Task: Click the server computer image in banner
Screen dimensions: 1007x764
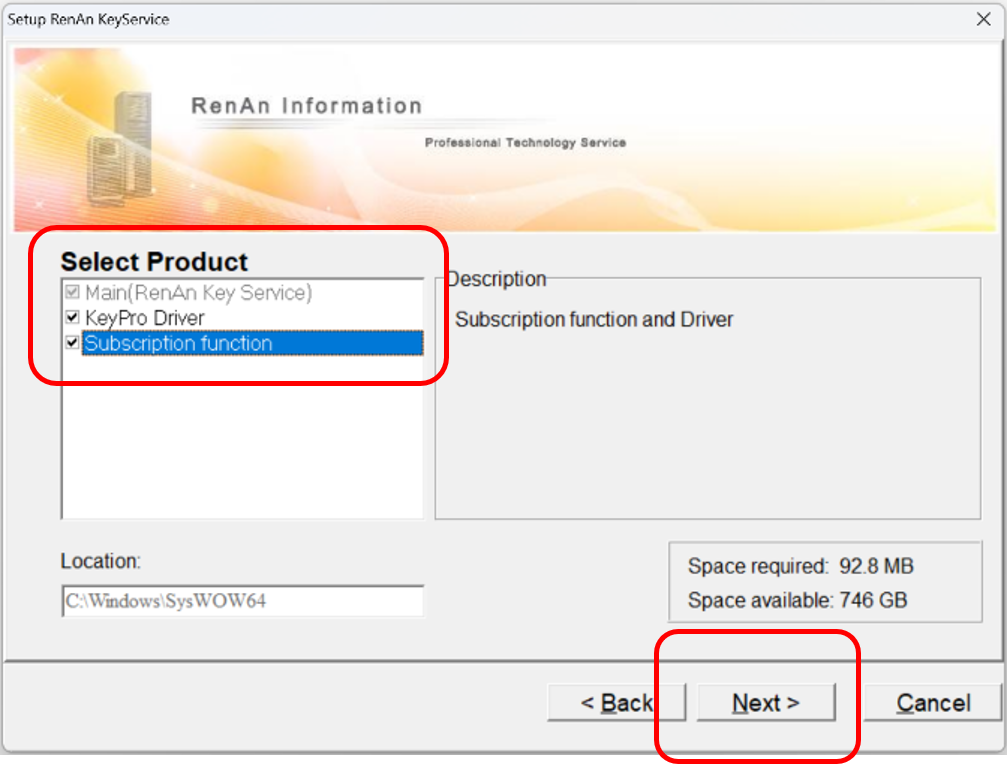Action: [120, 149]
